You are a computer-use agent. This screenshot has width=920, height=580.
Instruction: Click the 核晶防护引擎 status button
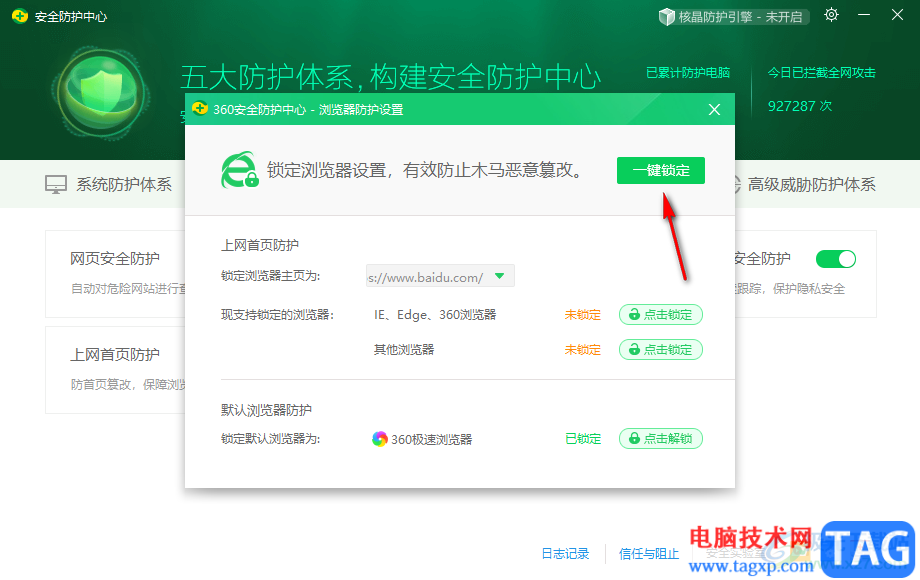click(x=733, y=17)
